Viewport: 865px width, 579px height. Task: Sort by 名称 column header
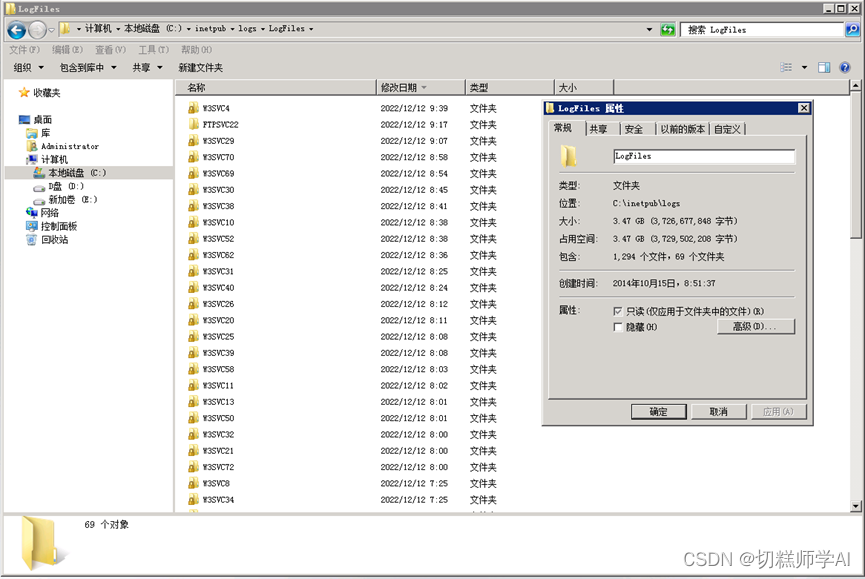(x=275, y=88)
